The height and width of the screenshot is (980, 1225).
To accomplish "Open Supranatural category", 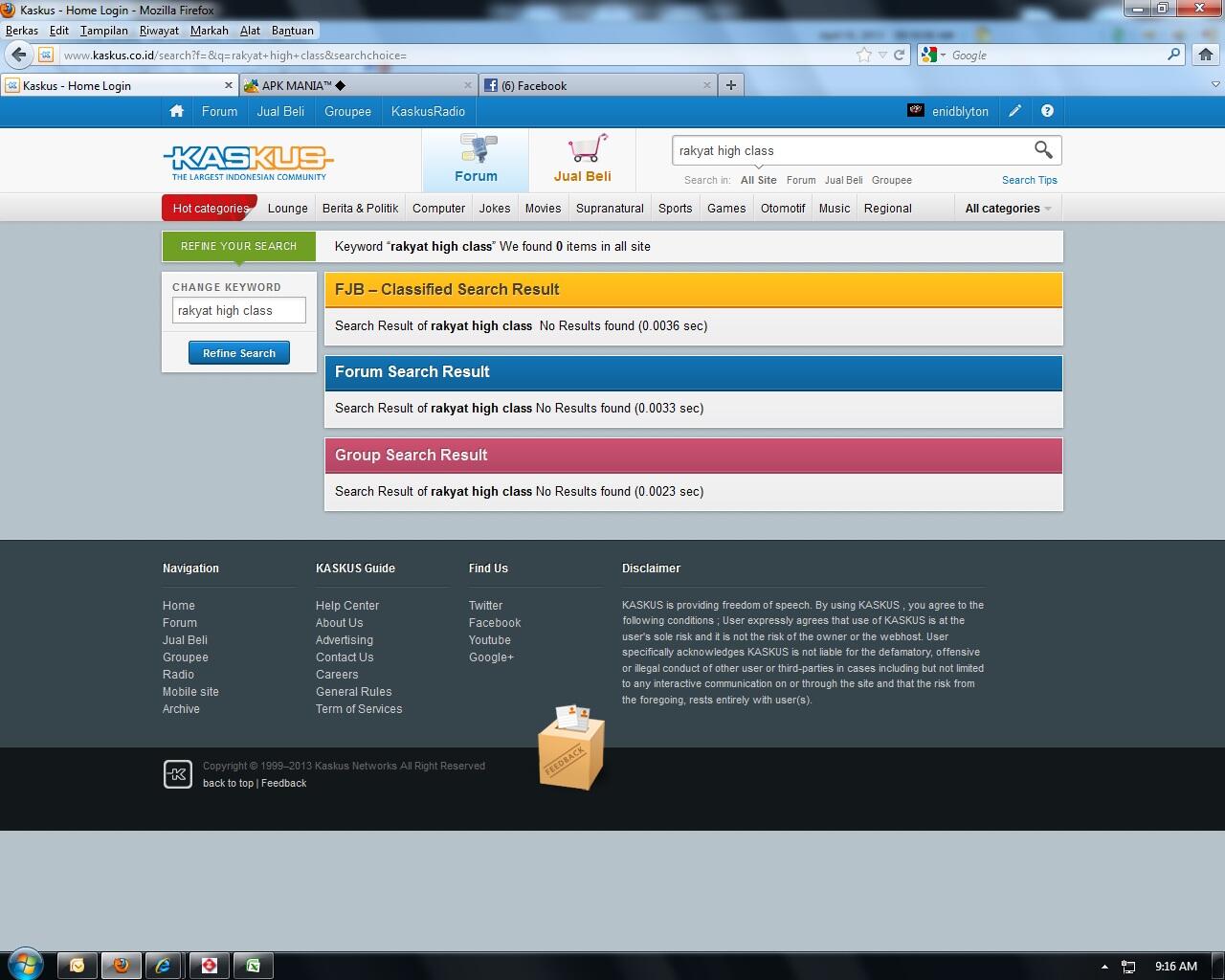I will pyautogui.click(x=610, y=208).
